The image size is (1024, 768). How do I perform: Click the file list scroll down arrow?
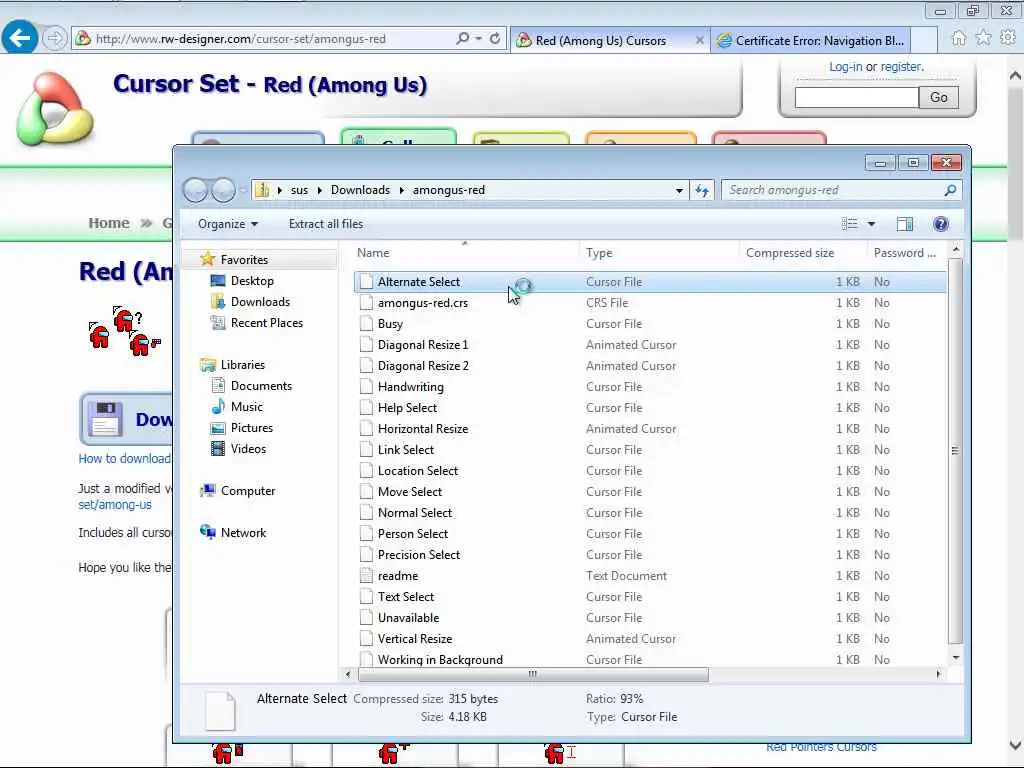pyautogui.click(x=955, y=658)
